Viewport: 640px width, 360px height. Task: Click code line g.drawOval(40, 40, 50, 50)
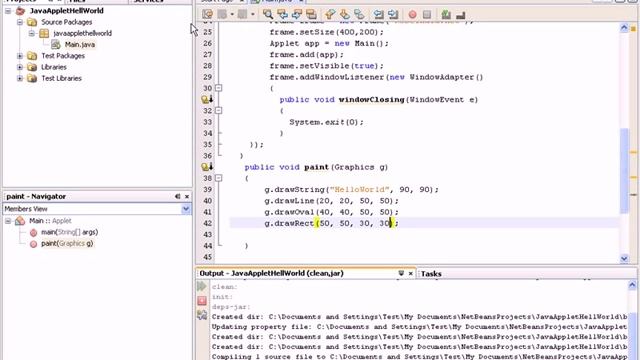(x=331, y=212)
